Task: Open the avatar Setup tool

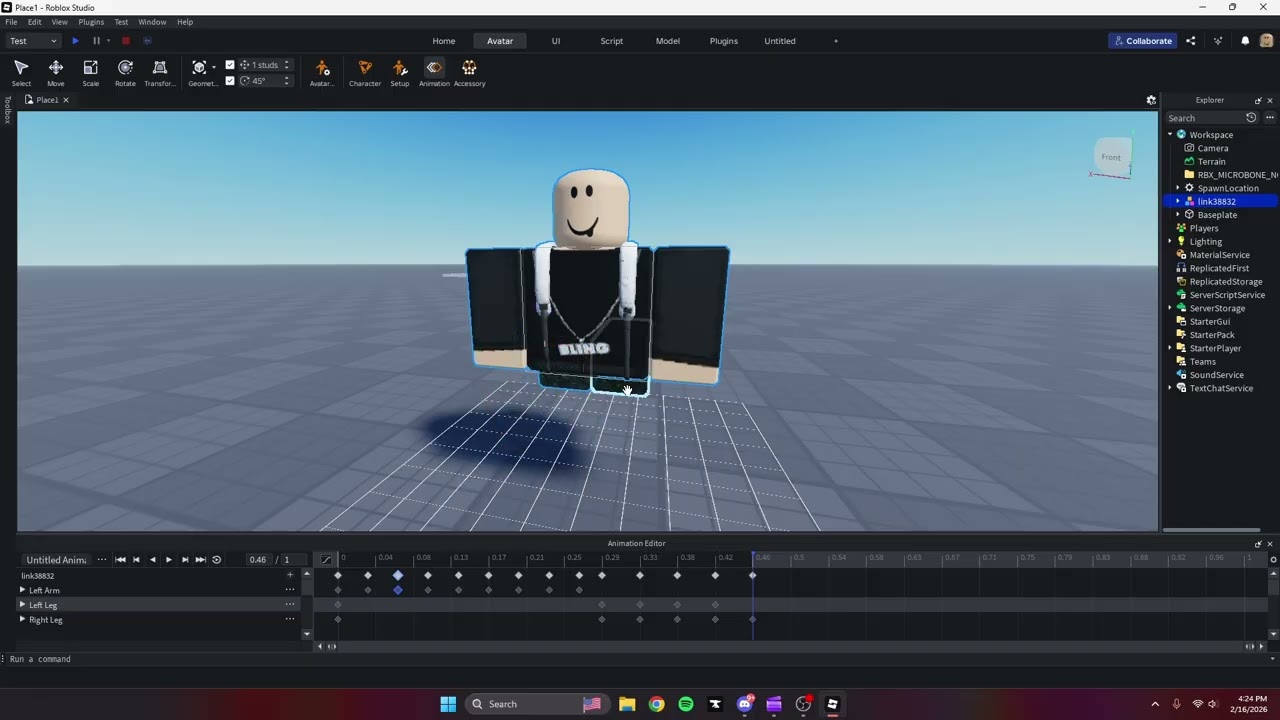Action: pos(400,73)
